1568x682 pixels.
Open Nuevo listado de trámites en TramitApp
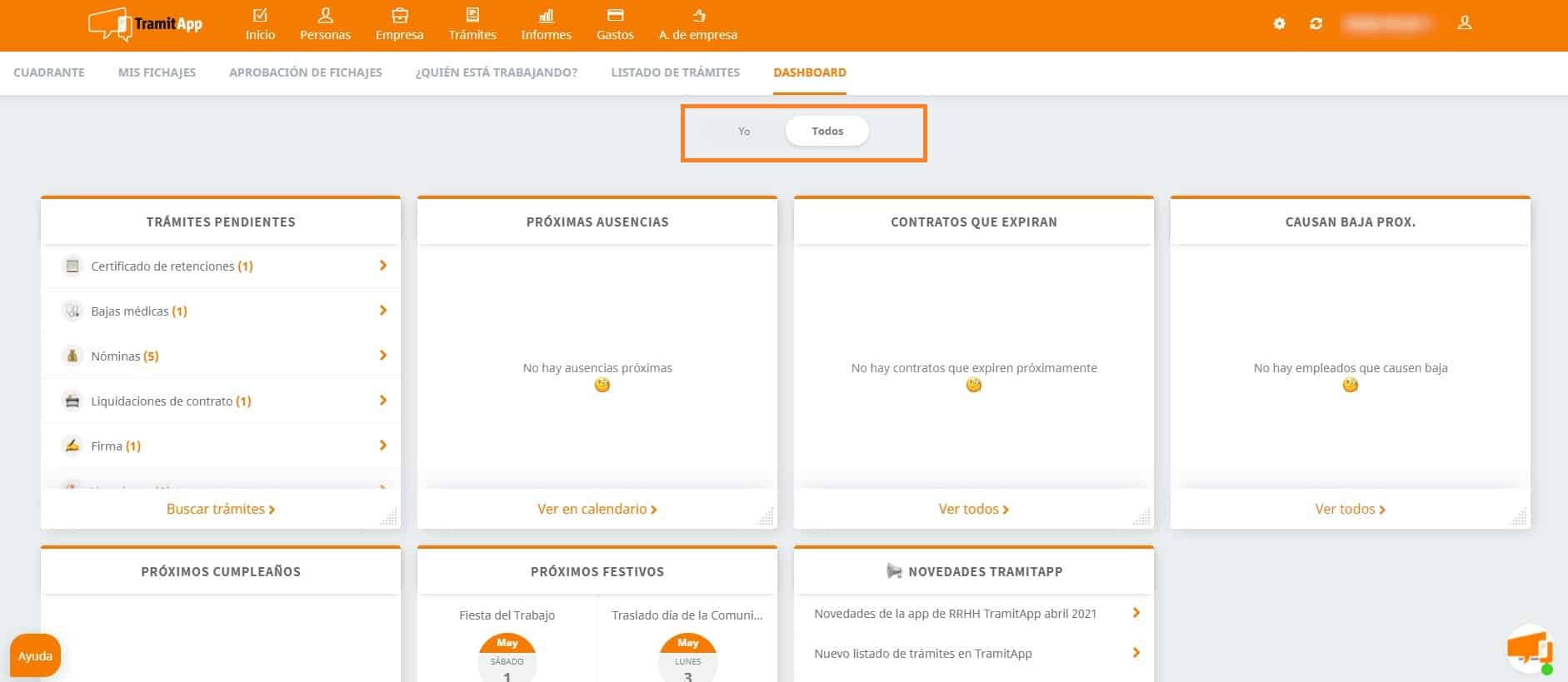click(923, 654)
